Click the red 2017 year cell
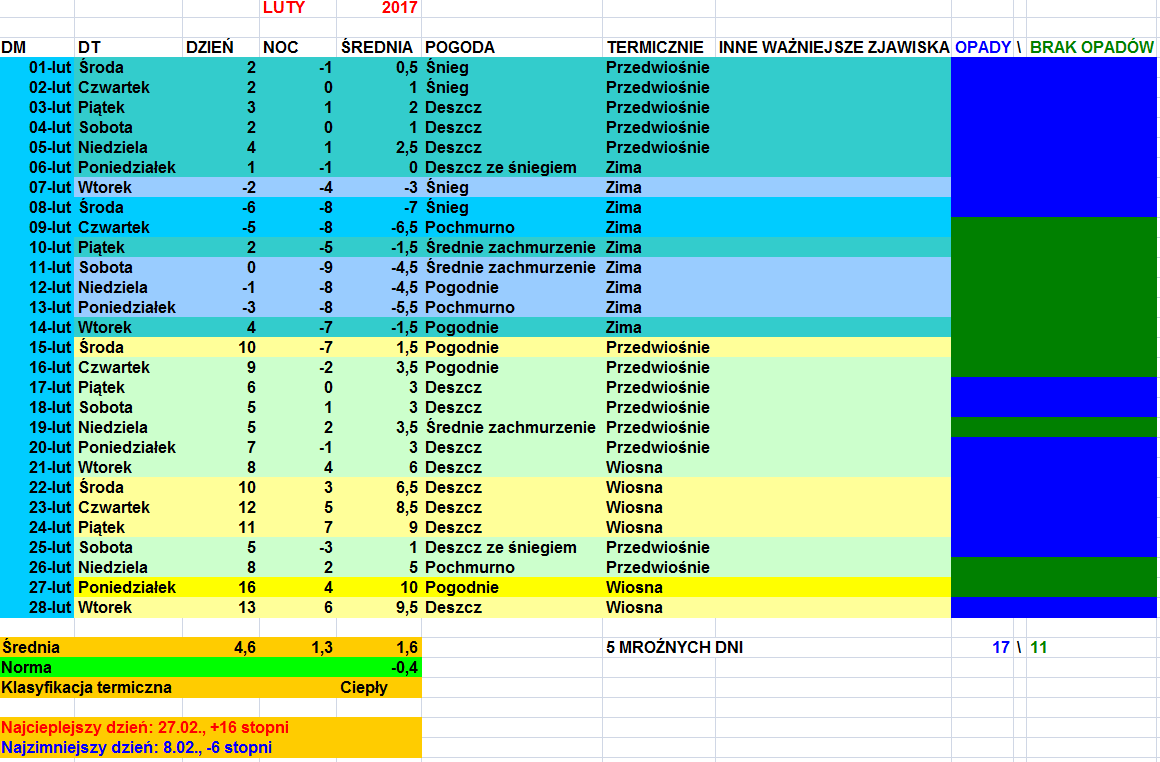 399,8
